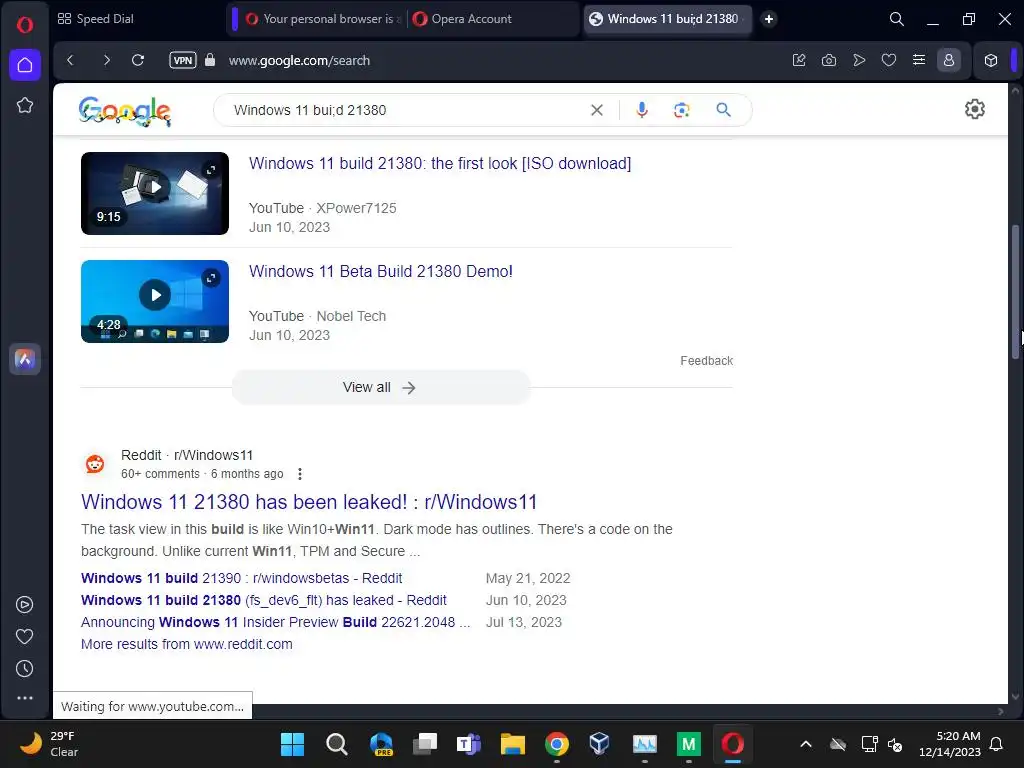Viewport: 1024px width, 768px height.
Task: Open the green M app on the taskbar
Action: click(688, 744)
